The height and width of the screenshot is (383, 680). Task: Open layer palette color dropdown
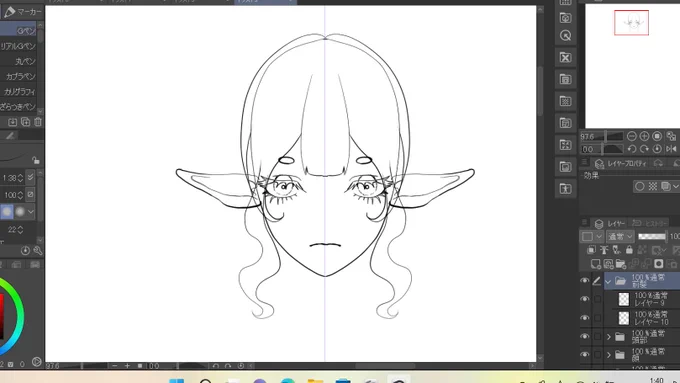[x=592, y=236]
